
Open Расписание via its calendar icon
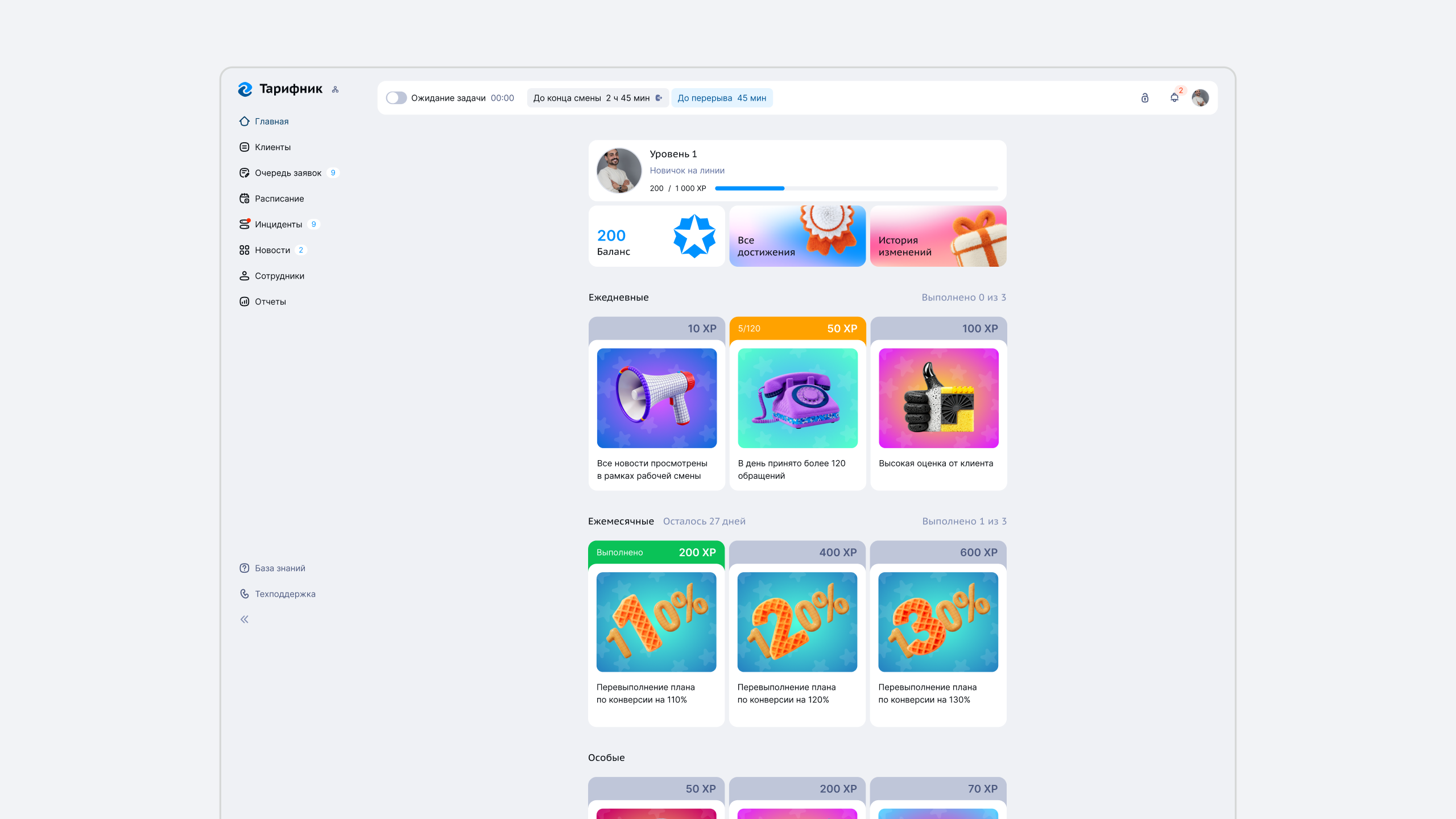click(x=245, y=198)
